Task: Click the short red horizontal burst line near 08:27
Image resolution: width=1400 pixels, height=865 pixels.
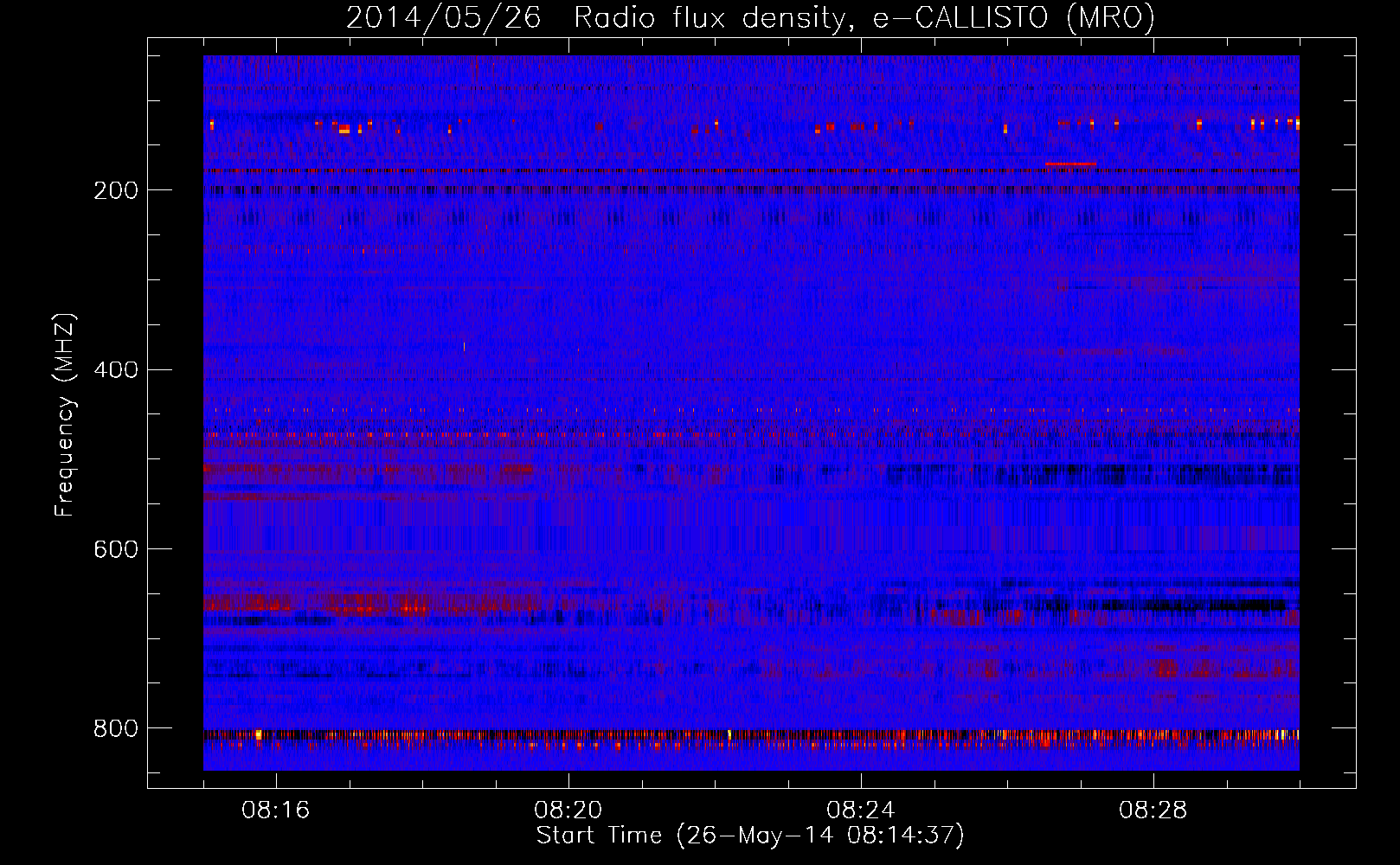Action: point(1070,163)
